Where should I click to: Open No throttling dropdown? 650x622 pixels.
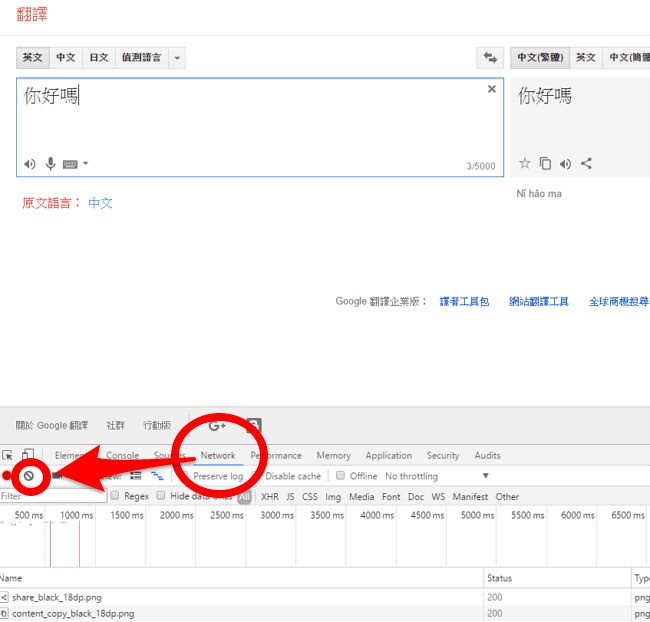coord(437,476)
